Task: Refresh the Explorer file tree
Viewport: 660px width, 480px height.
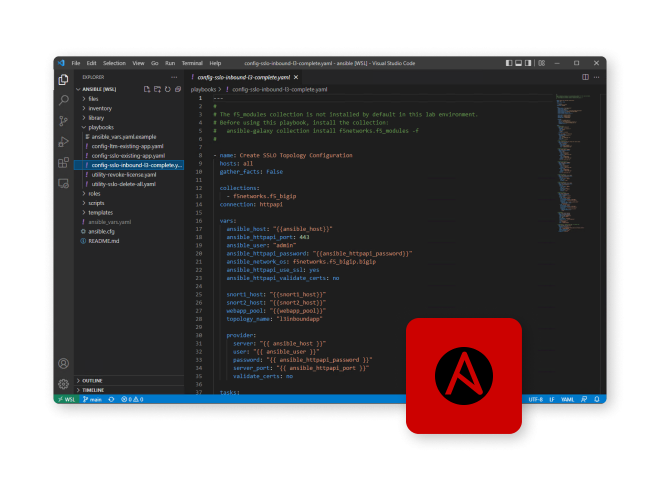Action: point(168,89)
